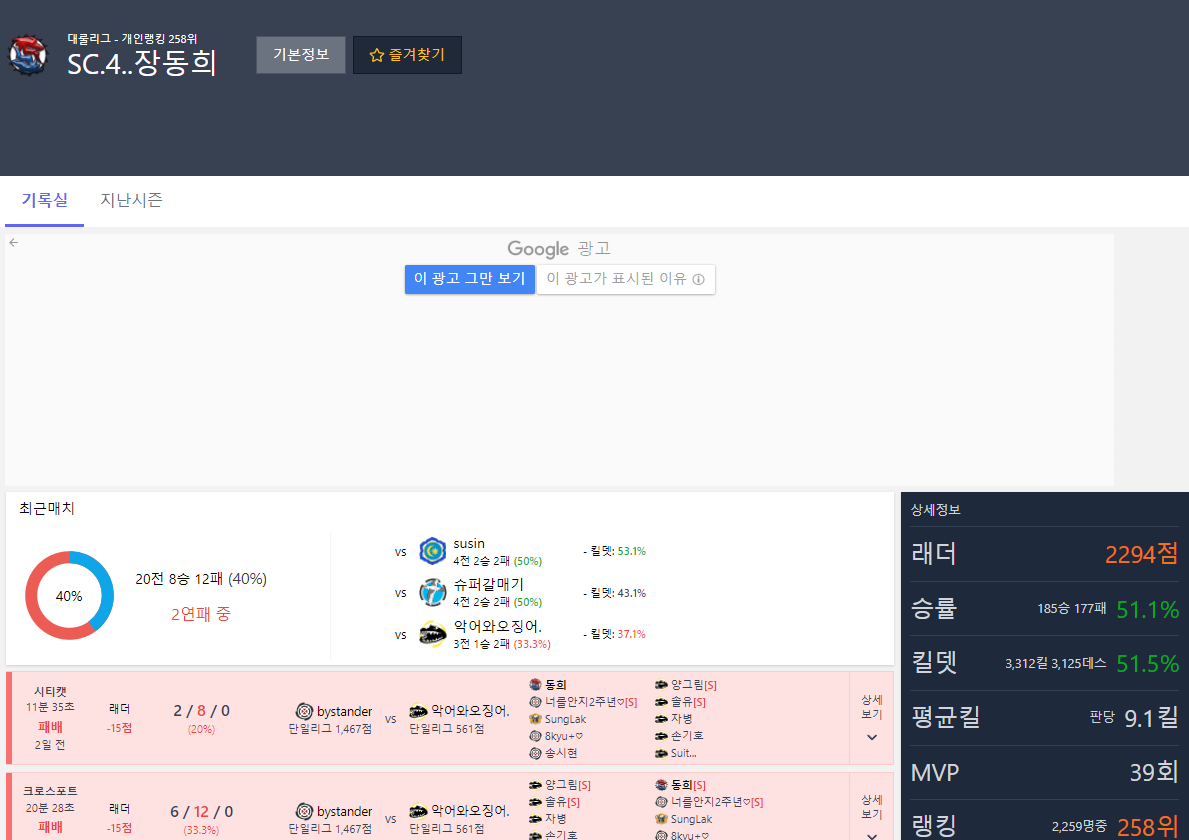Click the SC.4..장동희 clan emblem in header
This screenshot has width=1189, height=840.
pos(28,56)
